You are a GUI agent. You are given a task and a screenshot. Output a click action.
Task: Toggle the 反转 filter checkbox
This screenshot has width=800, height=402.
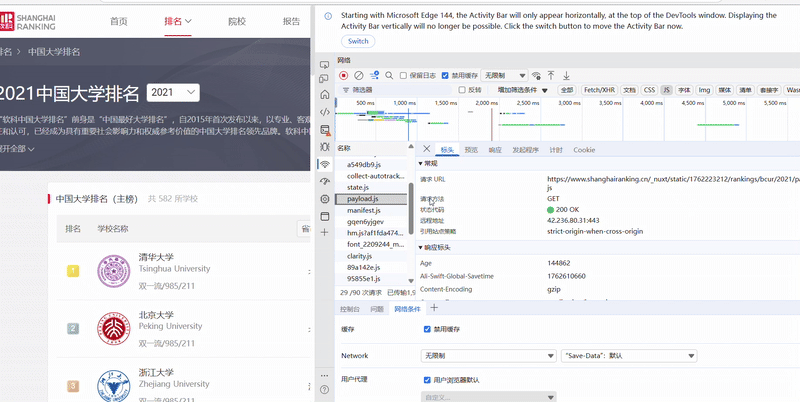point(462,90)
